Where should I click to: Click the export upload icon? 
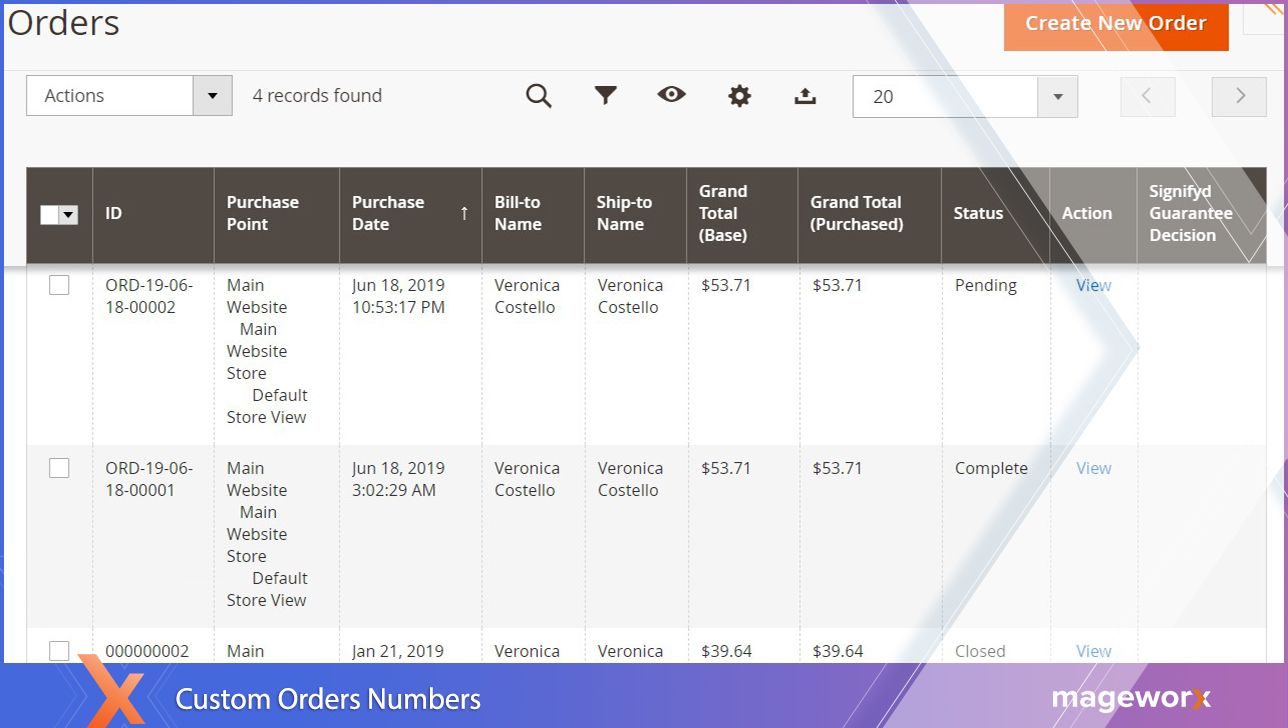point(805,96)
